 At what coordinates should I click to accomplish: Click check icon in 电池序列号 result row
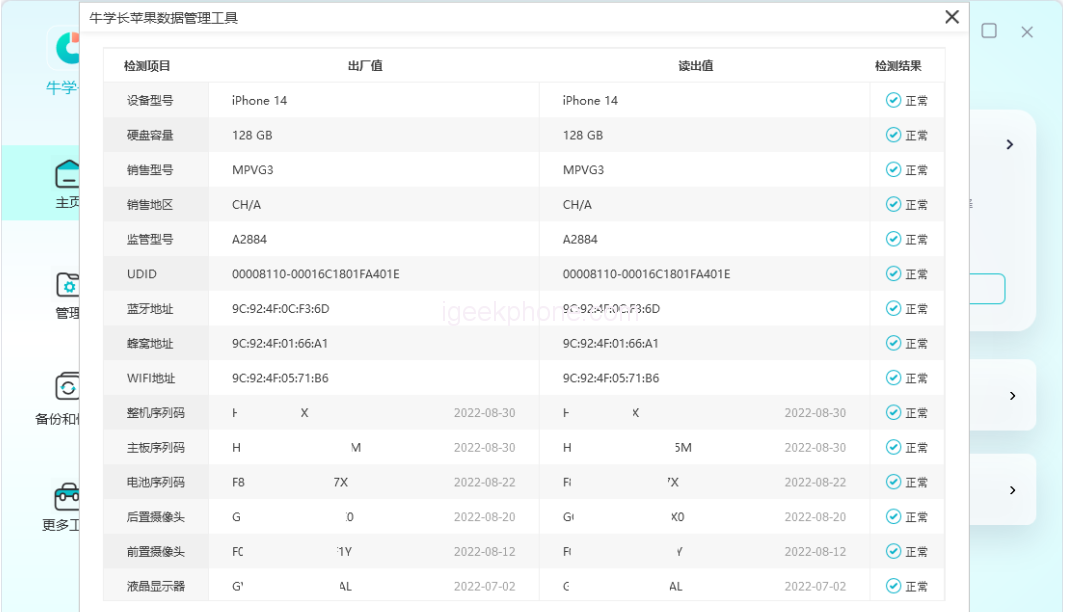tap(893, 482)
